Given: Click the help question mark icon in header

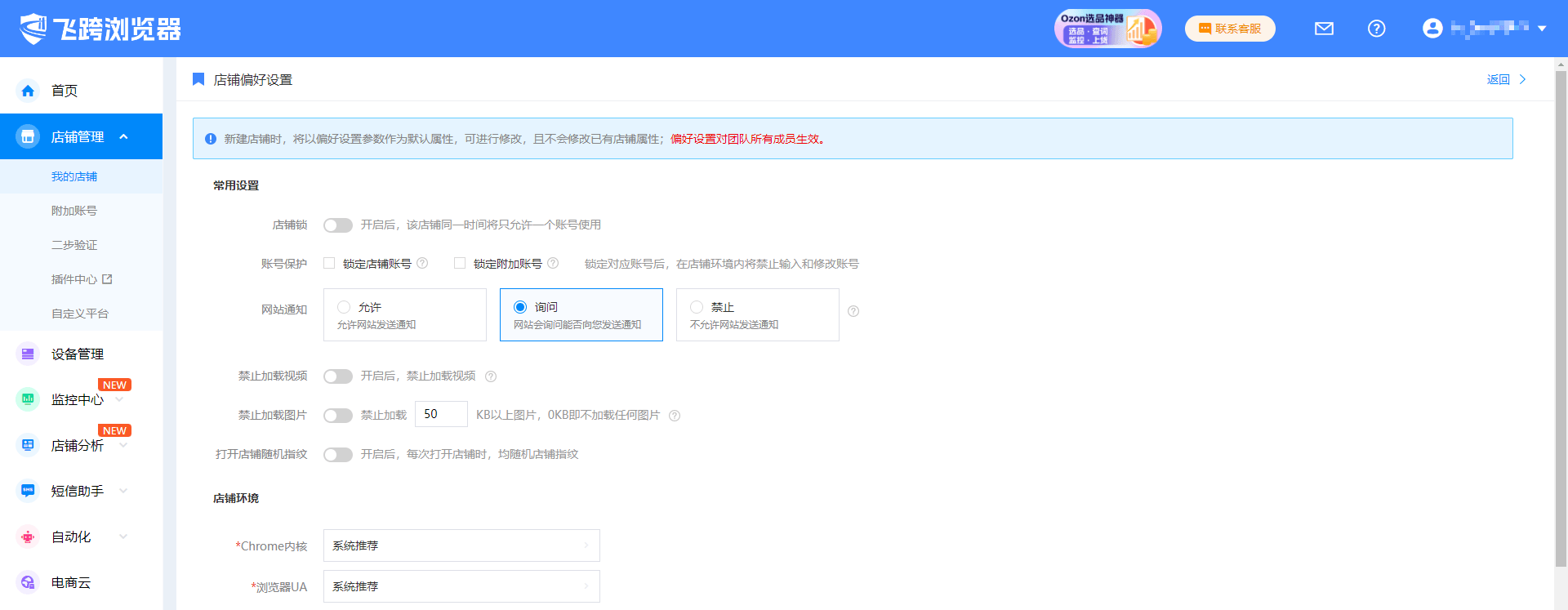Looking at the screenshot, I should pos(1376,29).
